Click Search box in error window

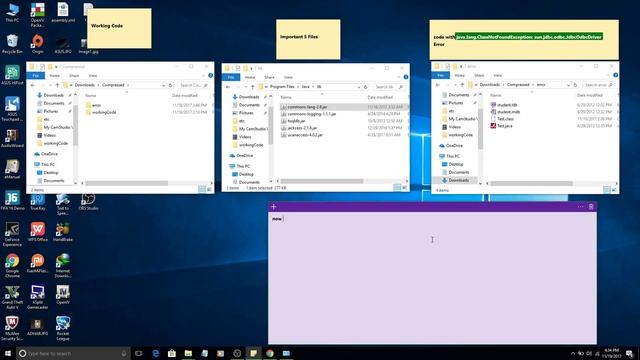click(x=599, y=85)
